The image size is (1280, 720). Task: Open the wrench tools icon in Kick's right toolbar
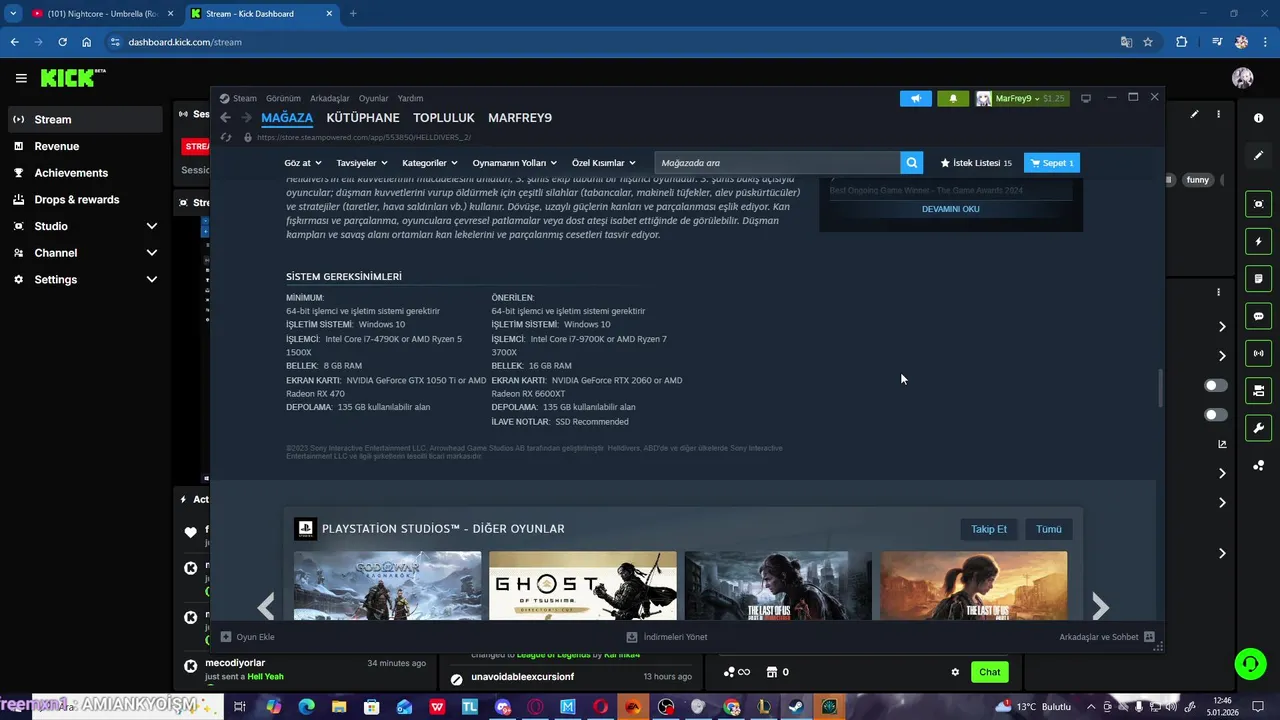point(1258,428)
